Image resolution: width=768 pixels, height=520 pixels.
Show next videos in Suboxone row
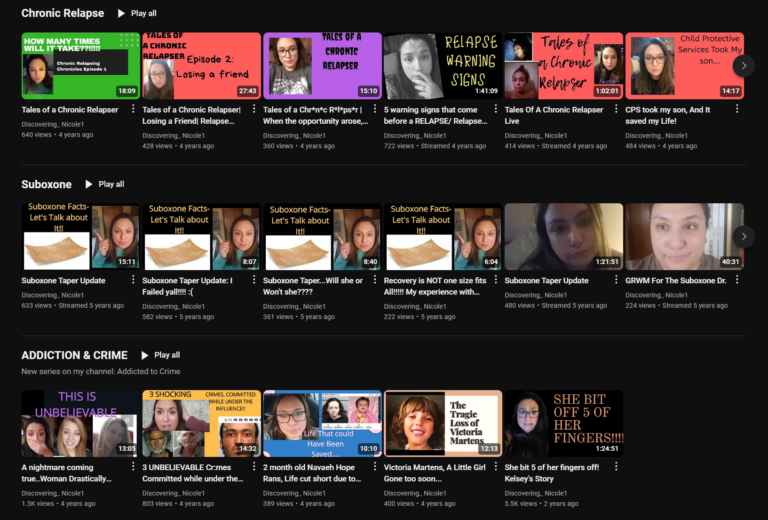click(x=744, y=236)
